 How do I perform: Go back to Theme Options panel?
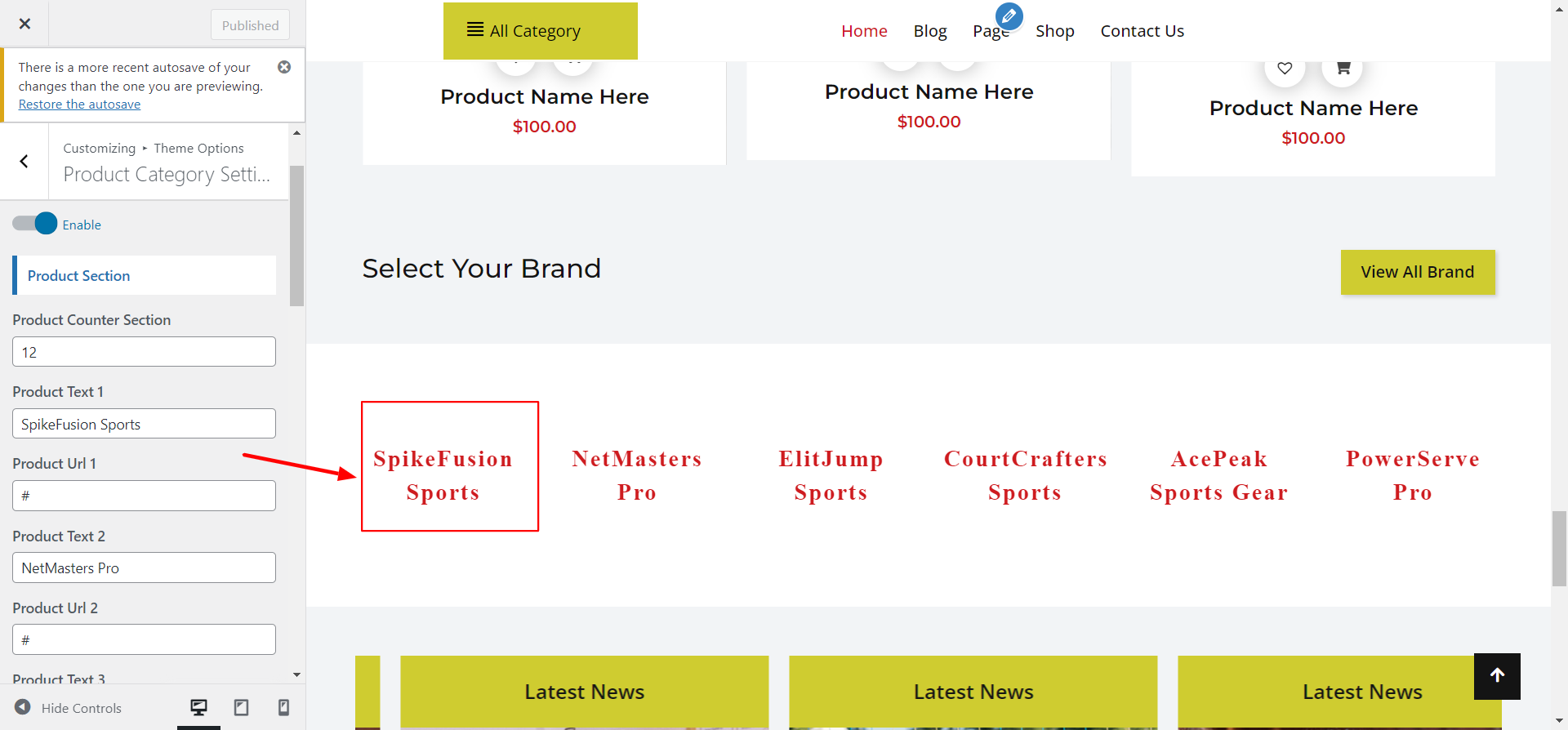(x=24, y=162)
